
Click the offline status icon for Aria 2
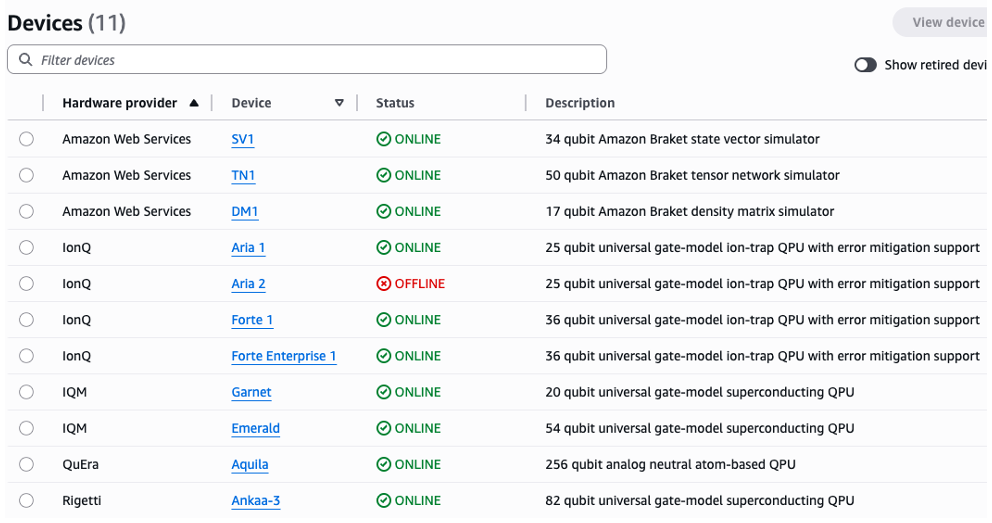coord(384,284)
